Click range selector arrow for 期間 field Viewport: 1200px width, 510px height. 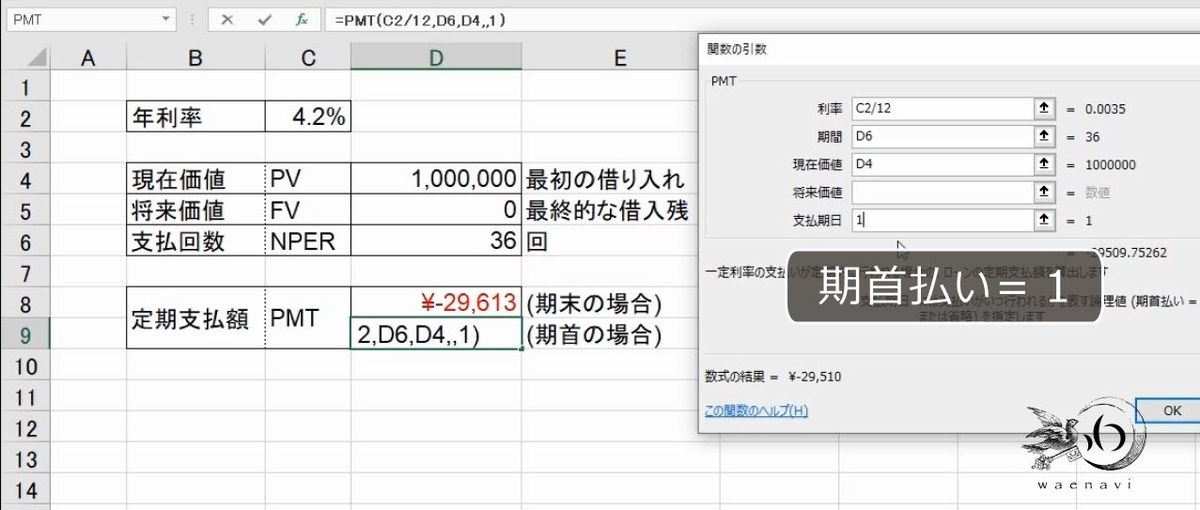(1044, 136)
